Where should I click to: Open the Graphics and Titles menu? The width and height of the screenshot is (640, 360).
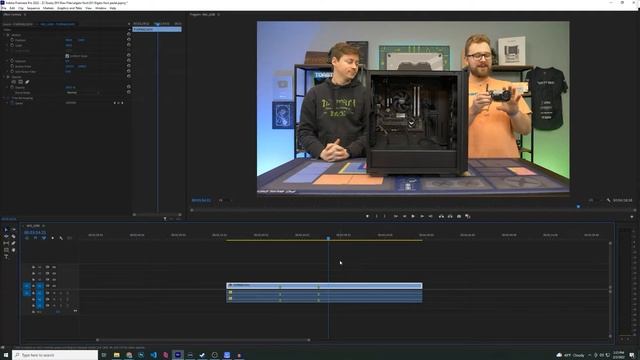coord(69,8)
